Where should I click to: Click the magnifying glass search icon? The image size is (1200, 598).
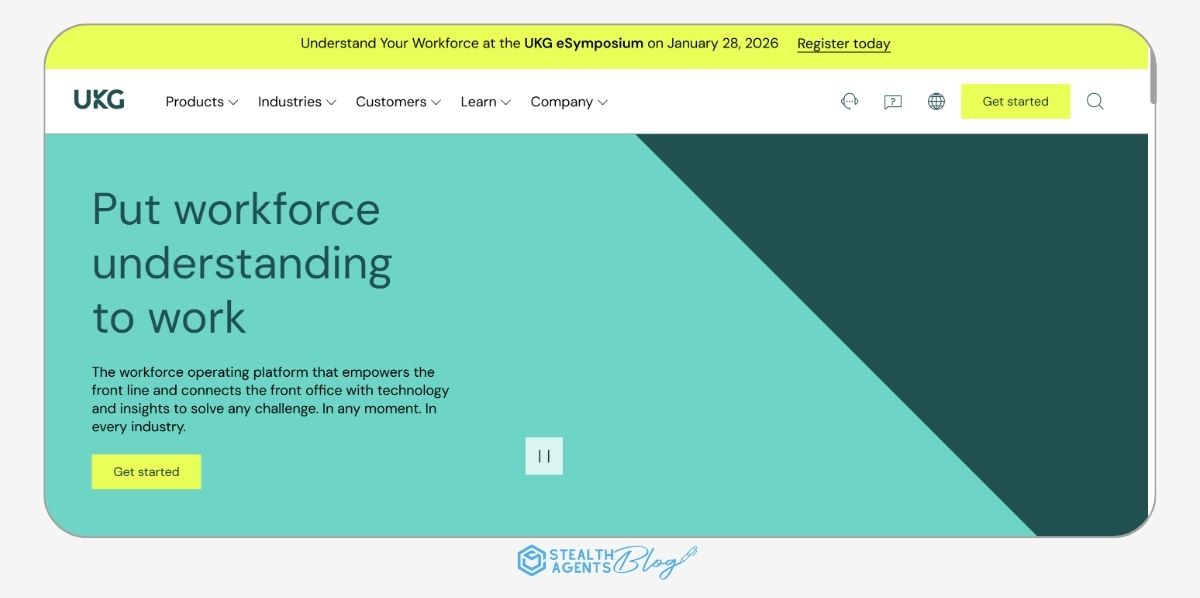[x=1095, y=101]
